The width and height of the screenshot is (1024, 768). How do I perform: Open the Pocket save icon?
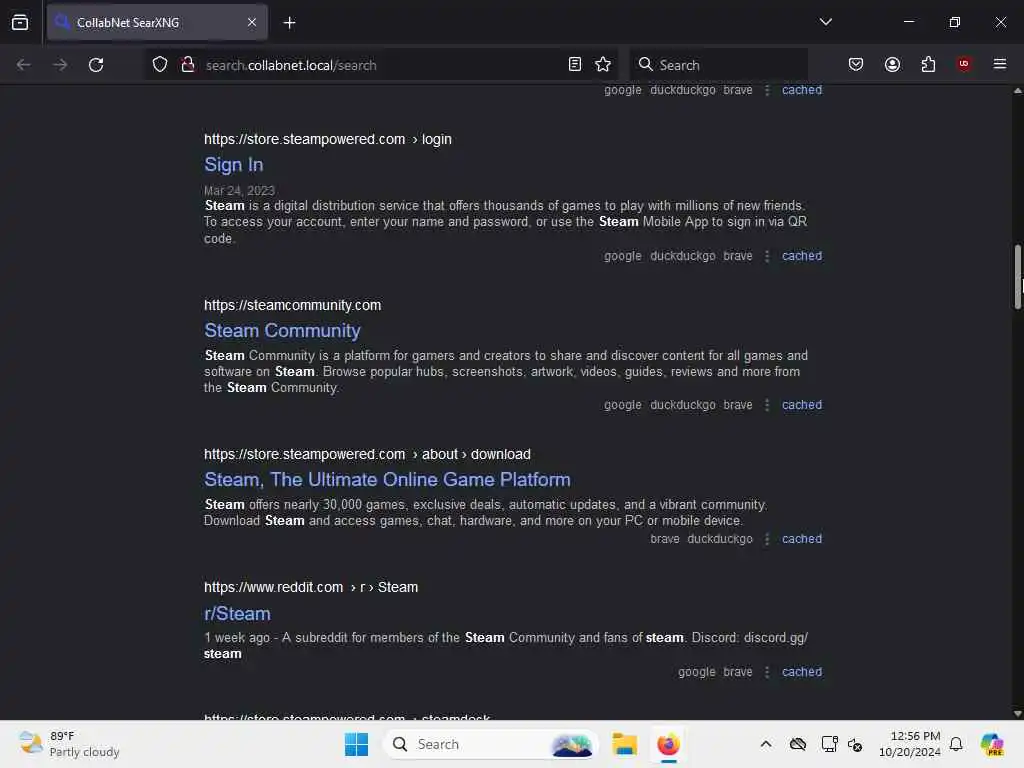(x=856, y=65)
